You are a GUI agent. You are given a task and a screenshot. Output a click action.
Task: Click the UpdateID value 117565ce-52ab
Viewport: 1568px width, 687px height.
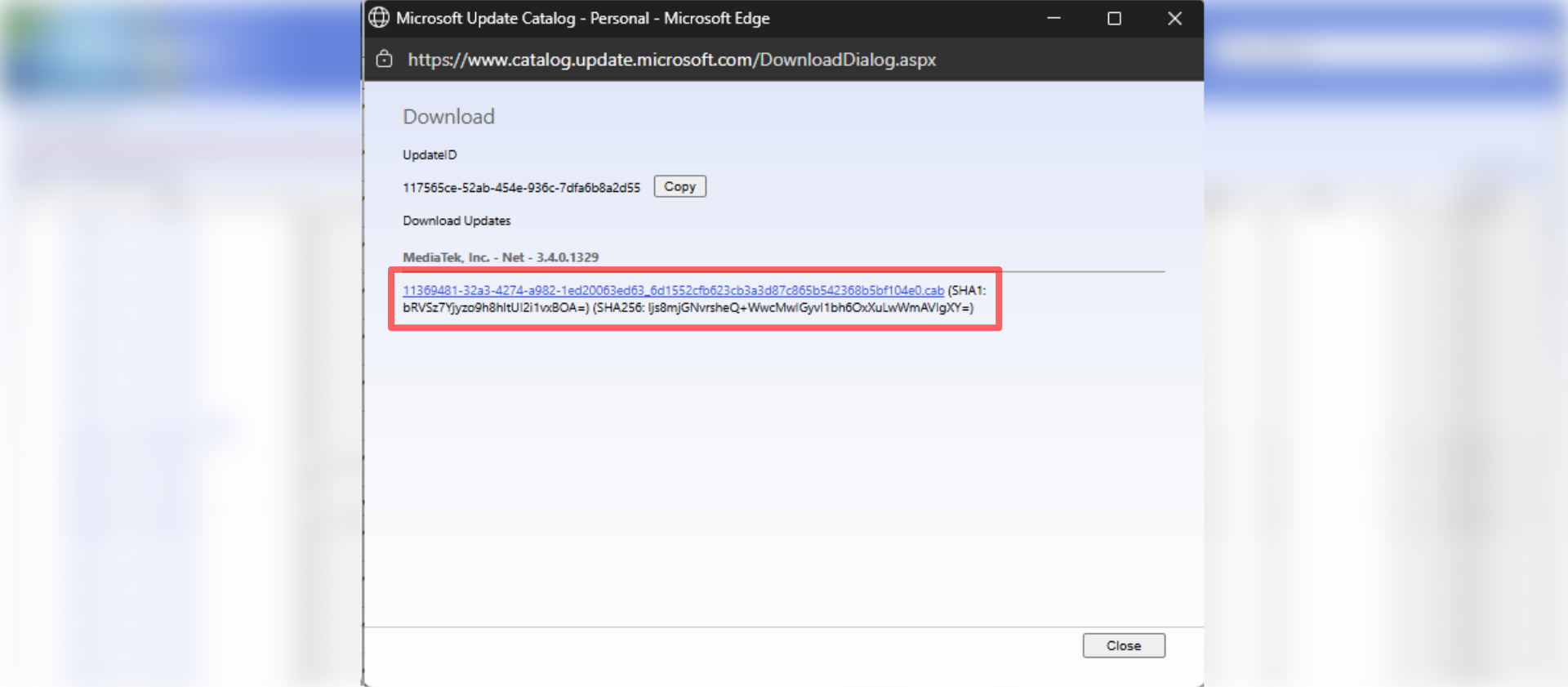[521, 188]
